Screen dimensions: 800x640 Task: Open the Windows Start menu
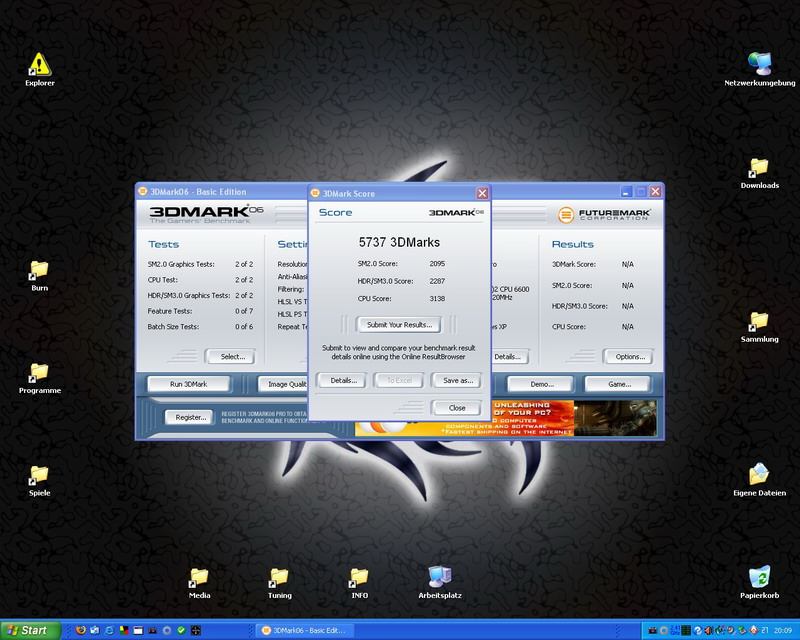point(31,630)
